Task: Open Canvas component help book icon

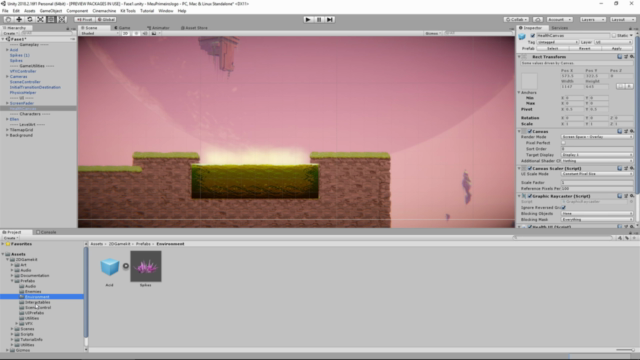Action: click(x=620, y=131)
